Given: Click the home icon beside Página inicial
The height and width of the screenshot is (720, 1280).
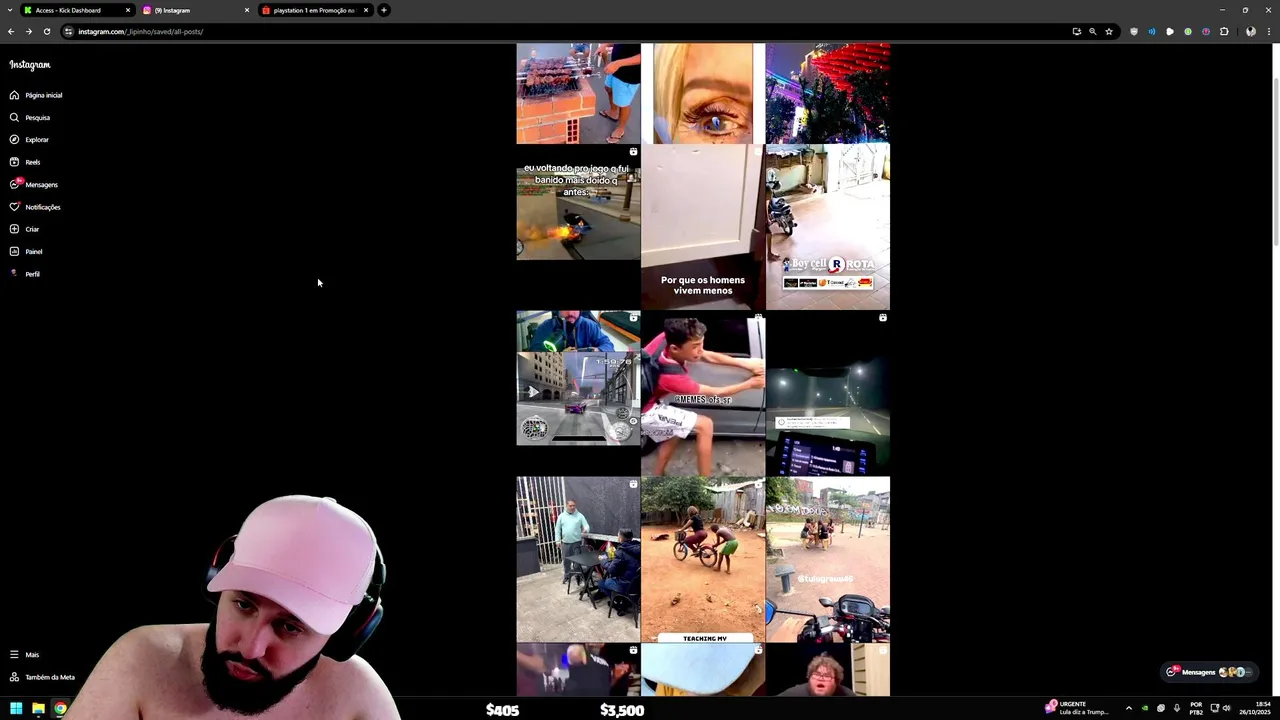Looking at the screenshot, I should 14,95.
